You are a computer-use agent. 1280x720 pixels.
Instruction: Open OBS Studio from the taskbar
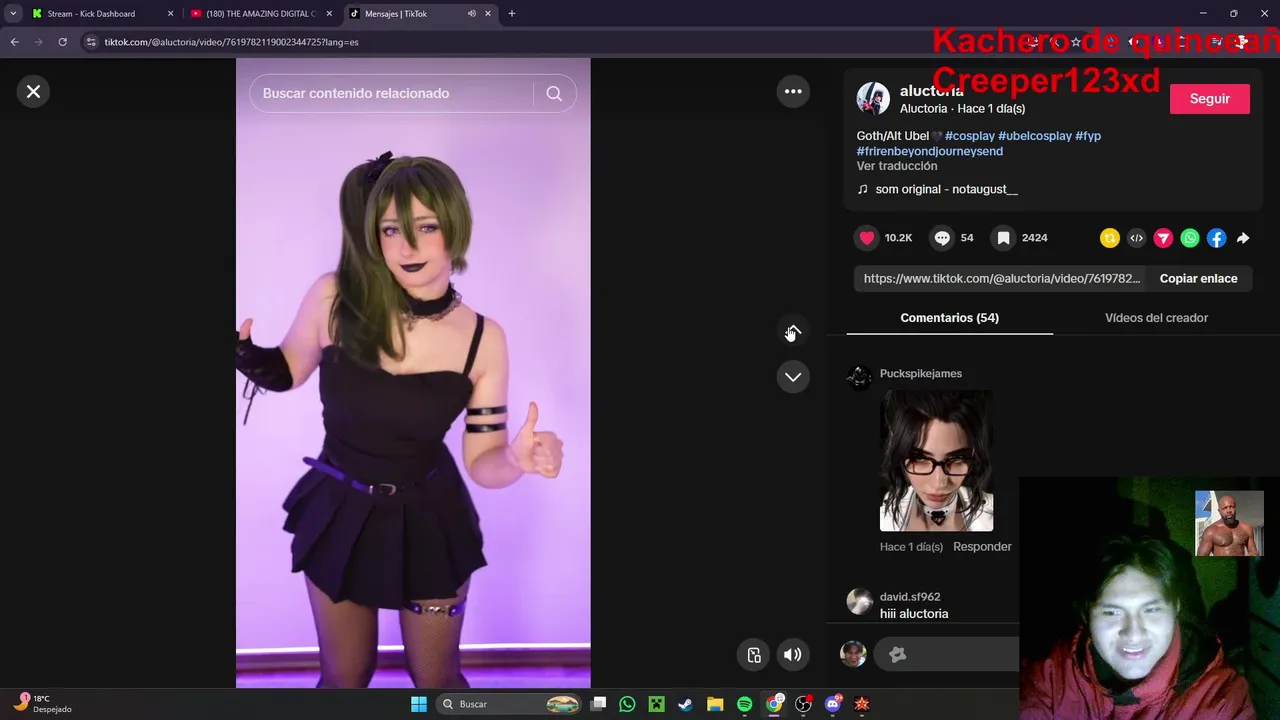pos(803,704)
